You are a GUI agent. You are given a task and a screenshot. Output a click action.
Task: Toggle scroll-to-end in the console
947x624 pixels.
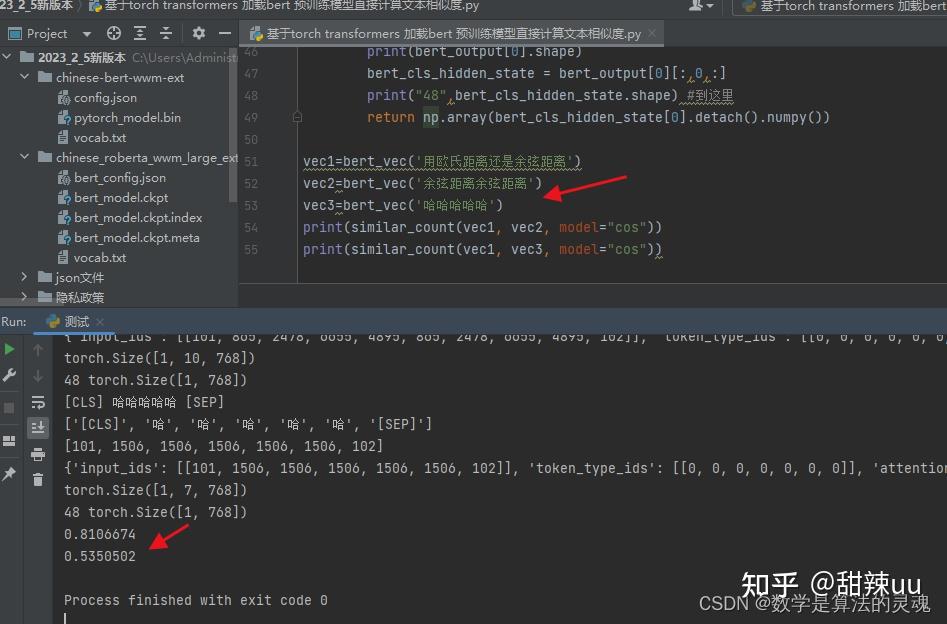coord(37,427)
